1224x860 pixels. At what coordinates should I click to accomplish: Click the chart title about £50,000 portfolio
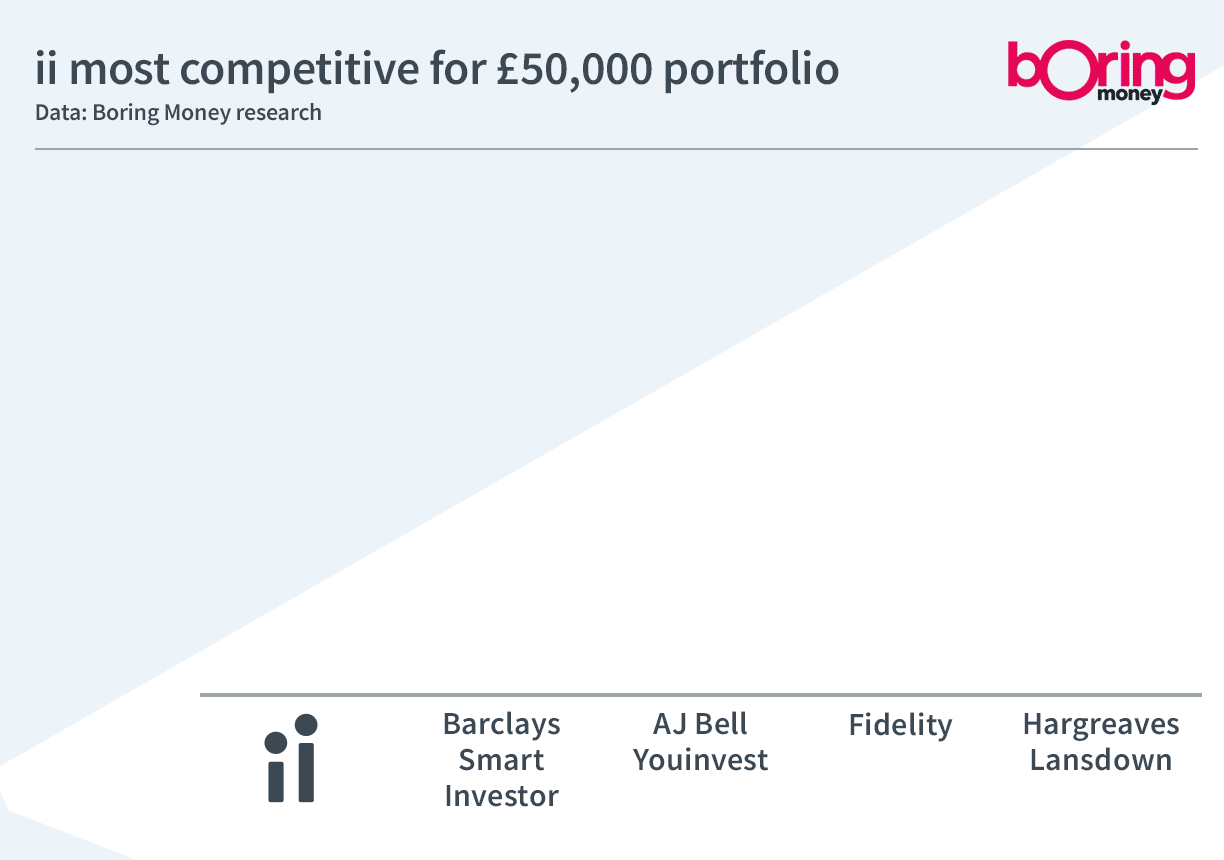(x=437, y=70)
